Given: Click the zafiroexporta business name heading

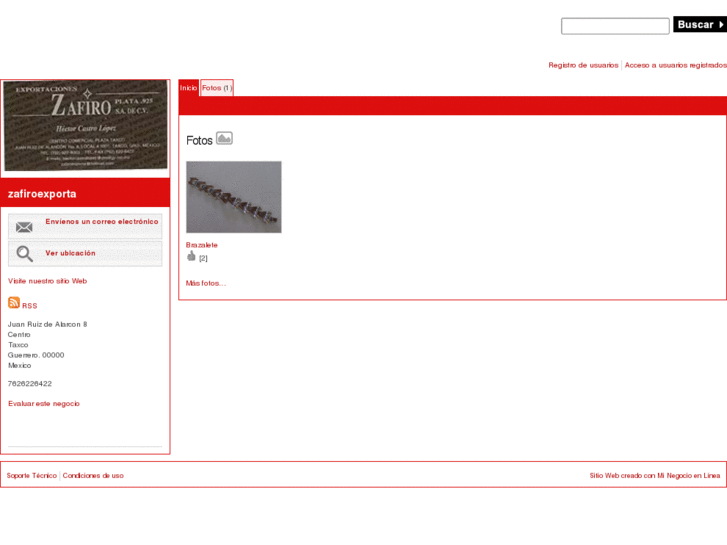Looking at the screenshot, I should pyautogui.click(x=42, y=194).
